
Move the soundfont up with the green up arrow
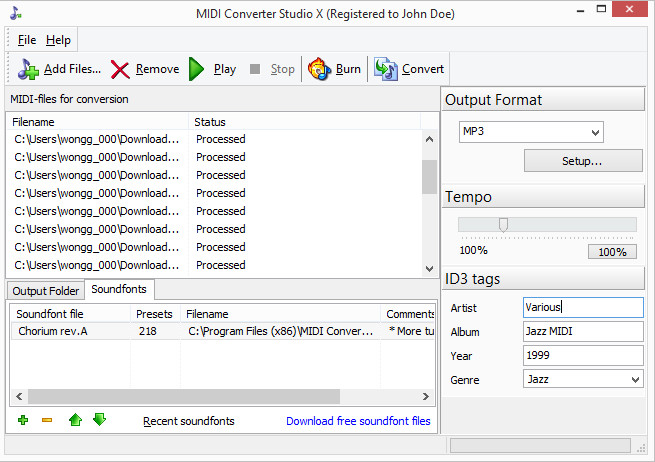pos(76,419)
